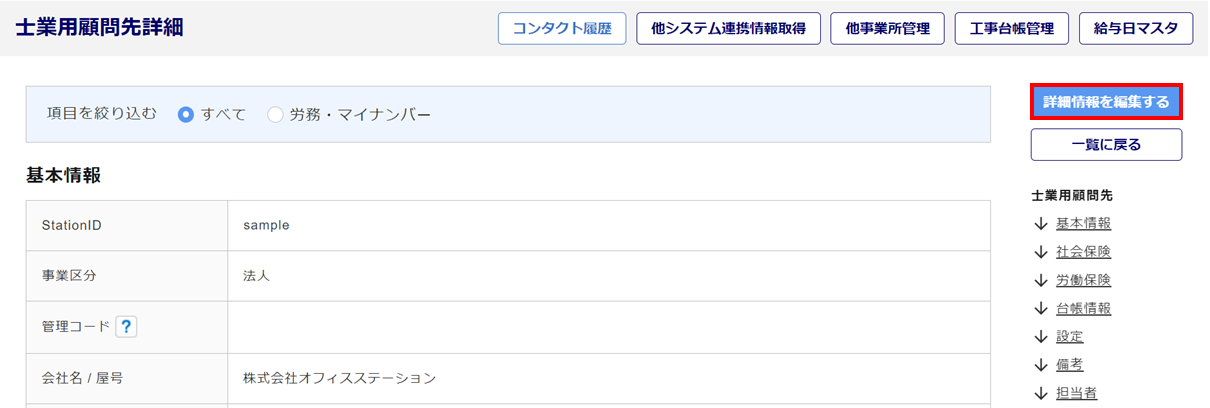Jump to 台帳情報 section link

1083,308
